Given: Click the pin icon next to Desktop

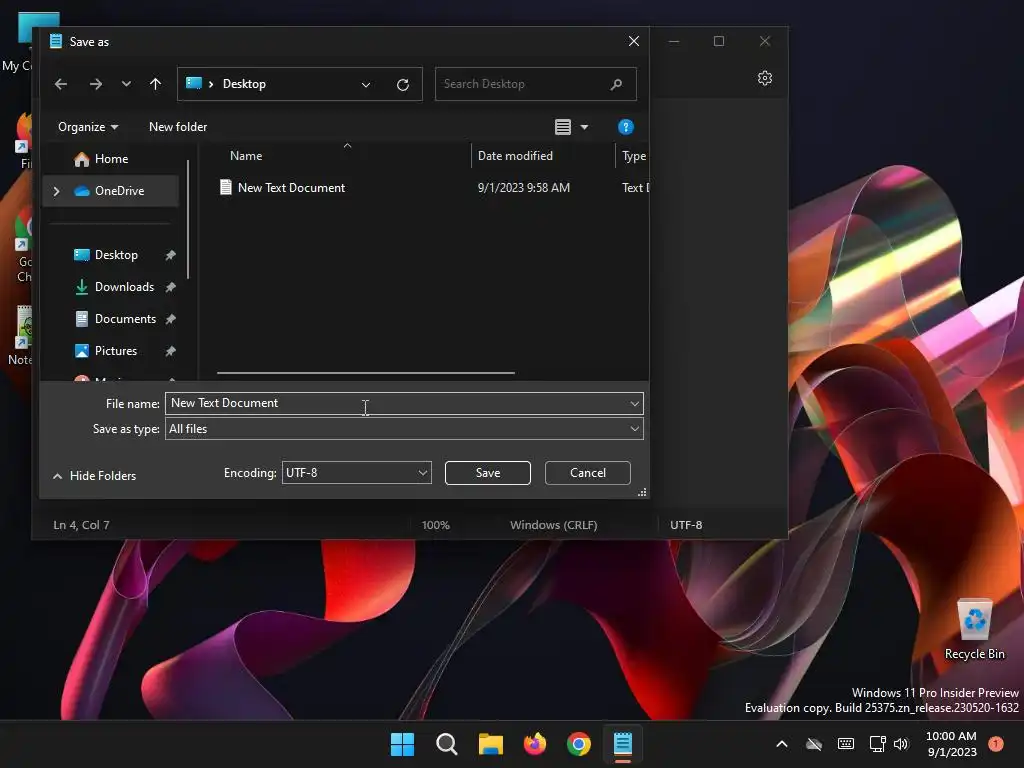Looking at the screenshot, I should [170, 255].
